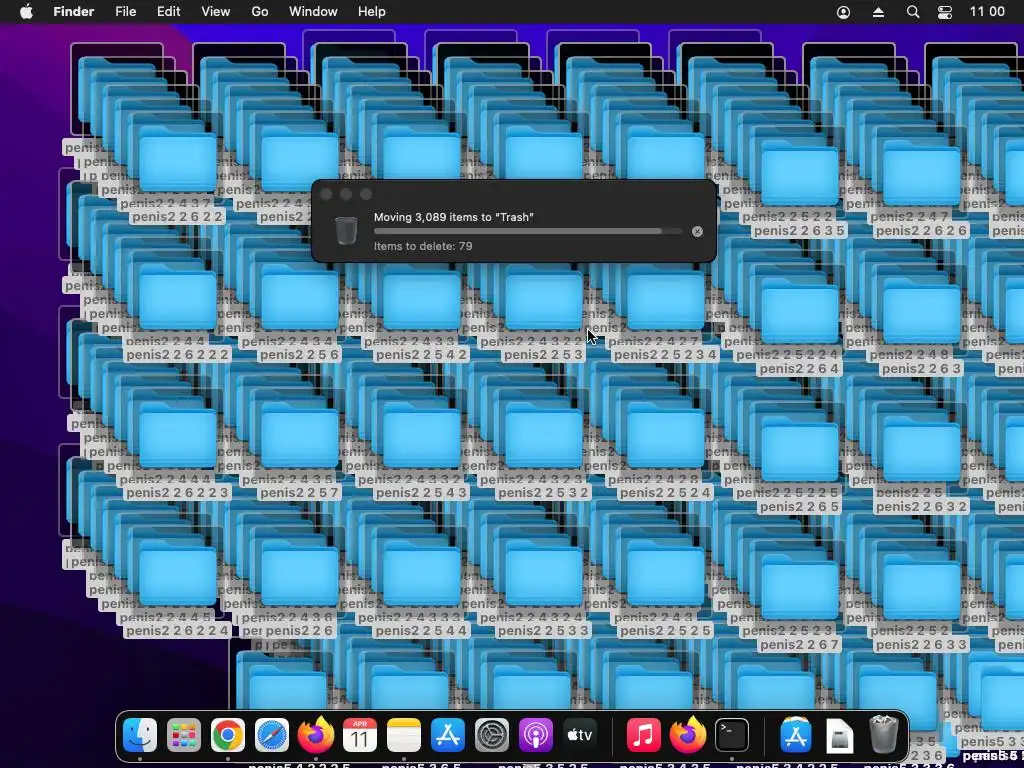
Task: Click the "Items to delete: 79" status text
Action: [423, 246]
